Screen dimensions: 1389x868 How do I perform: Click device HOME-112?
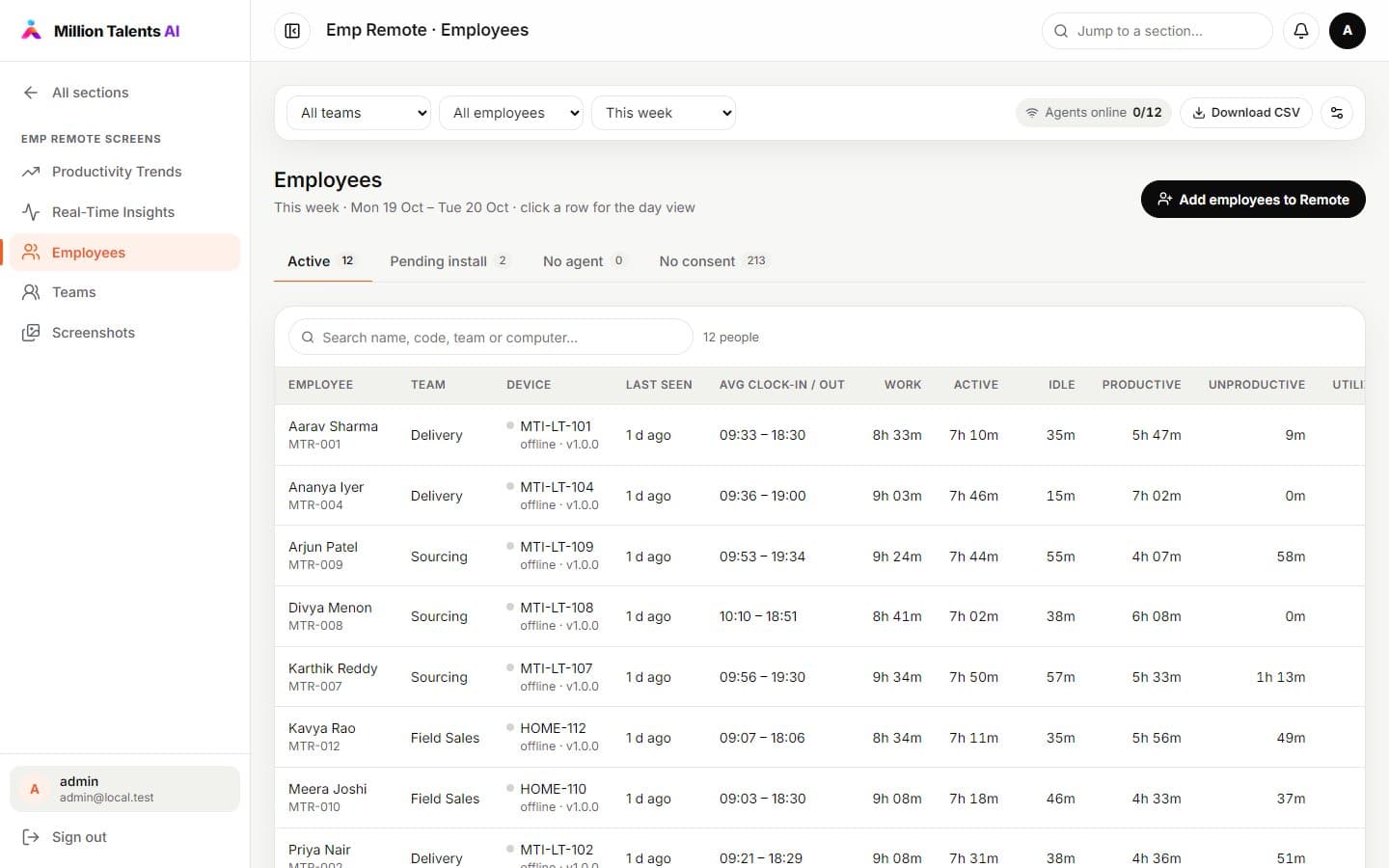[553, 728]
